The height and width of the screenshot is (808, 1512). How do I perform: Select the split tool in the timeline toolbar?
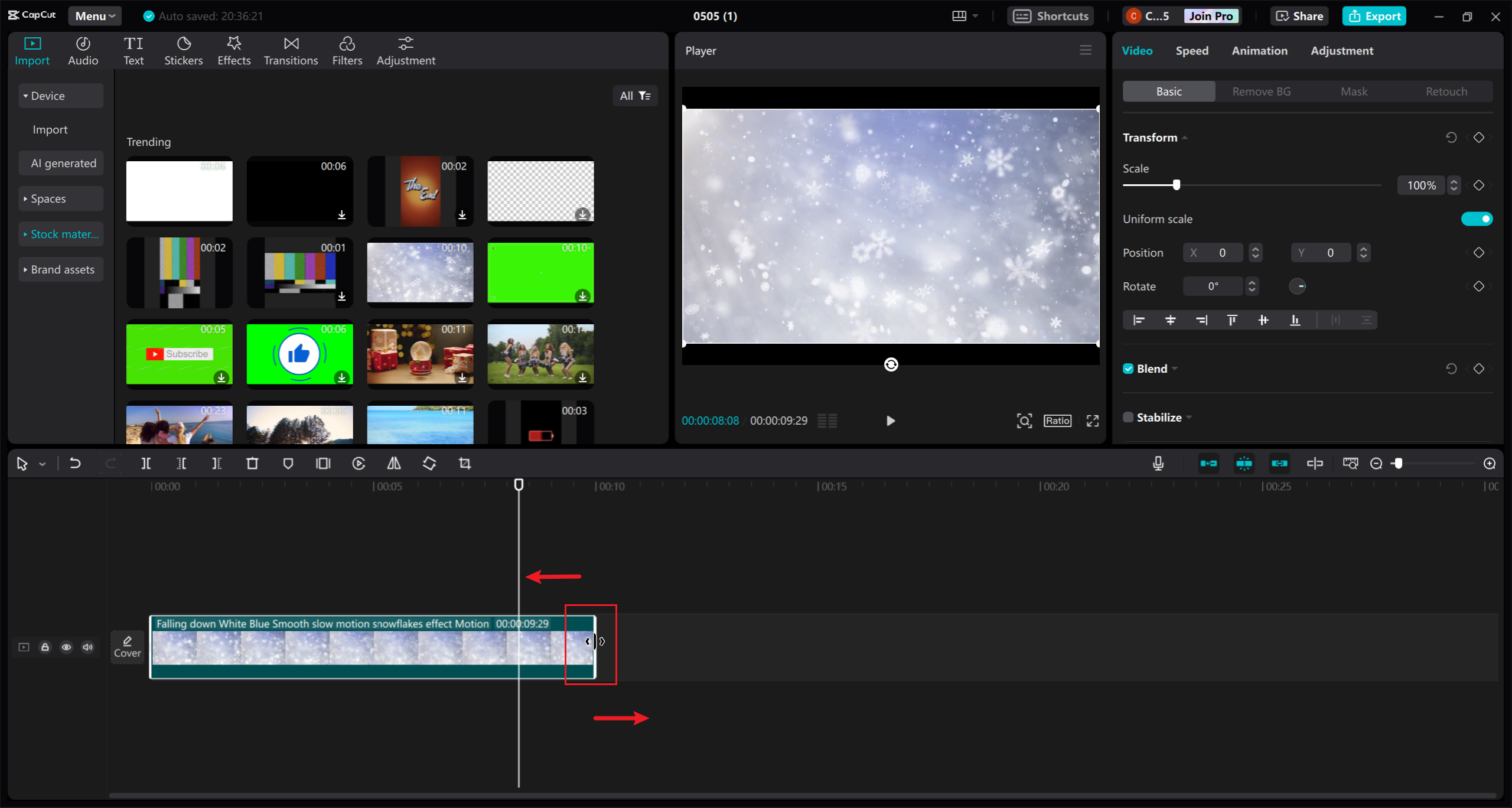point(146,463)
